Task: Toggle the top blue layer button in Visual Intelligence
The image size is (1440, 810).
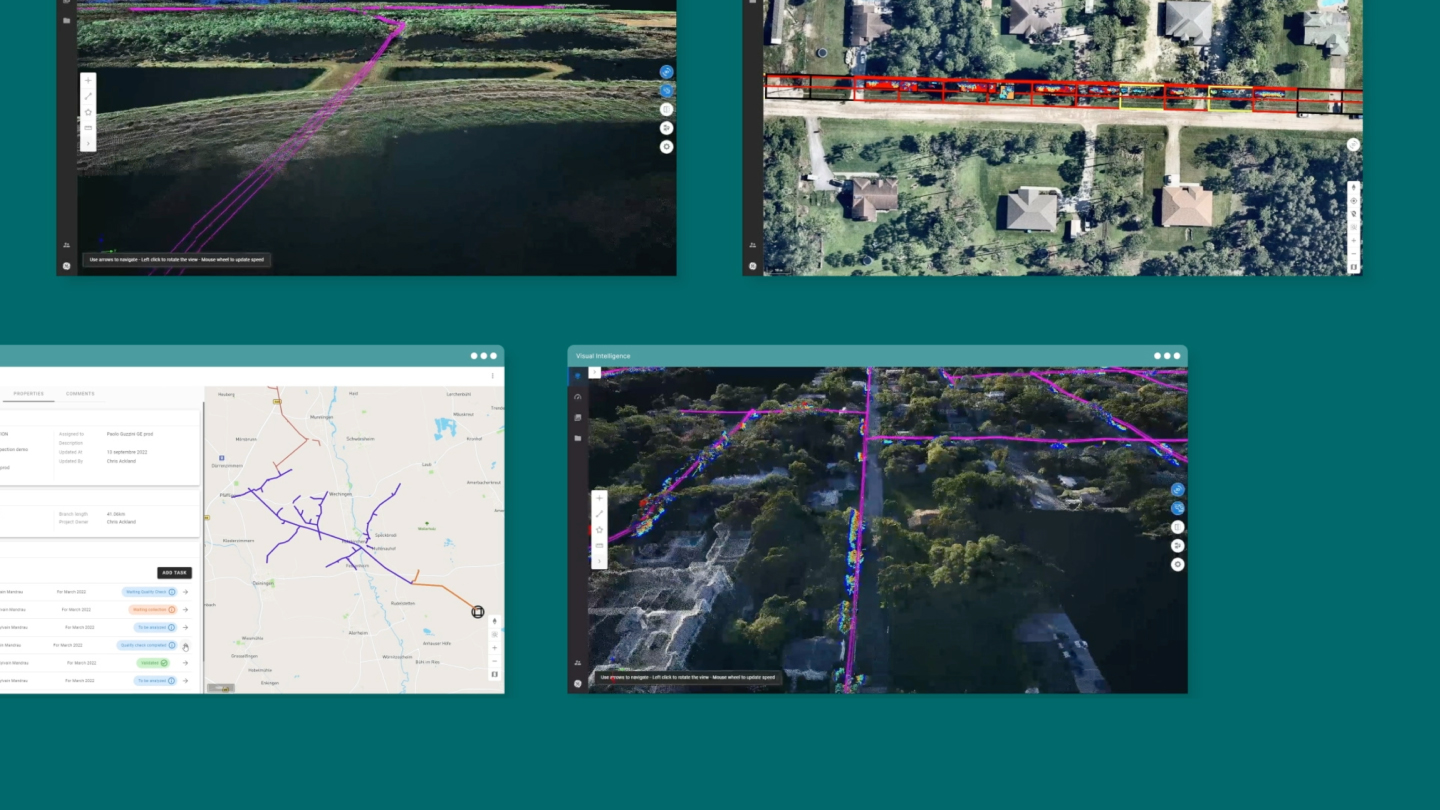Action: coord(1178,490)
